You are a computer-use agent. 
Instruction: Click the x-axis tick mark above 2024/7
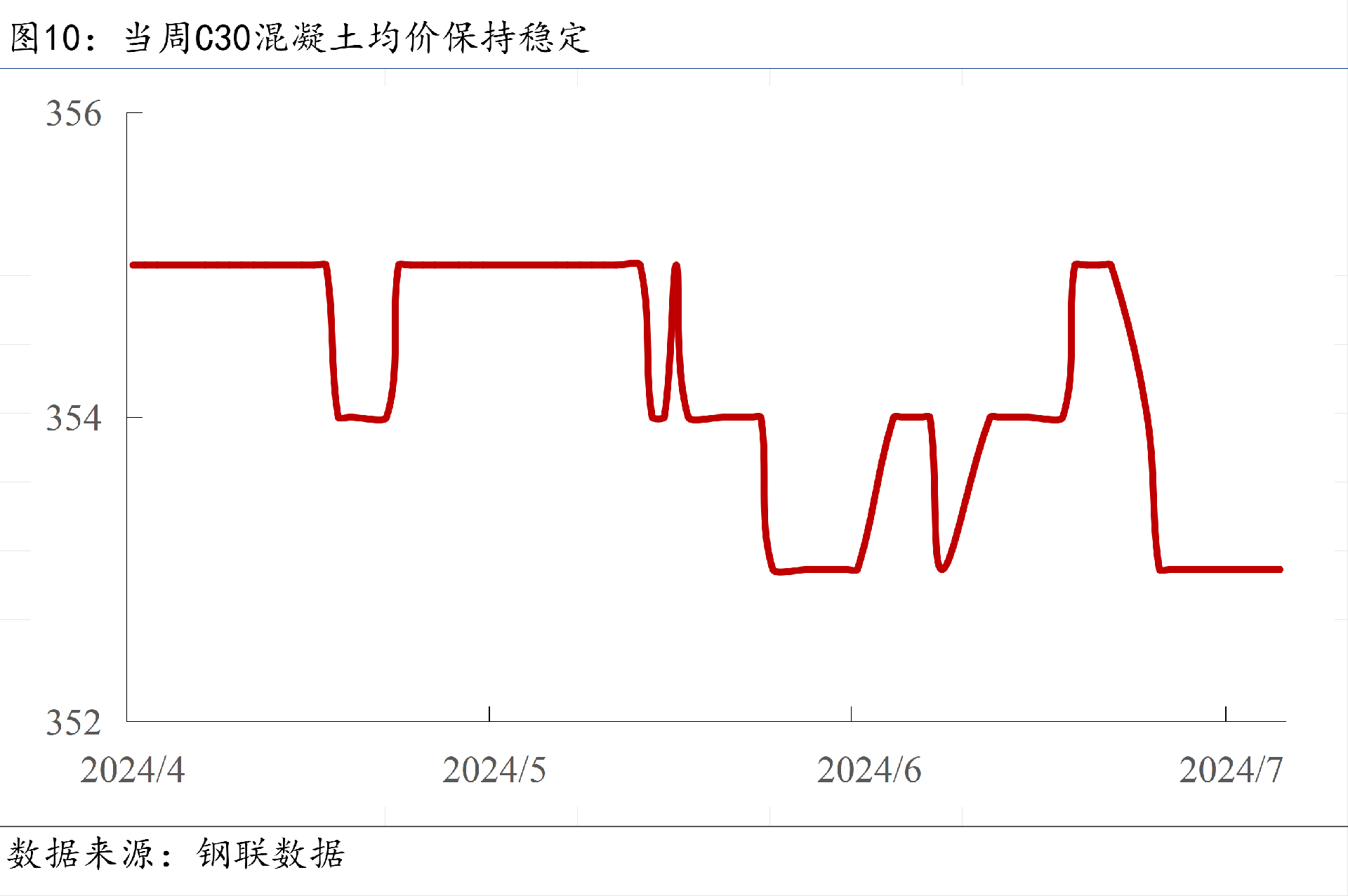click(x=1226, y=714)
